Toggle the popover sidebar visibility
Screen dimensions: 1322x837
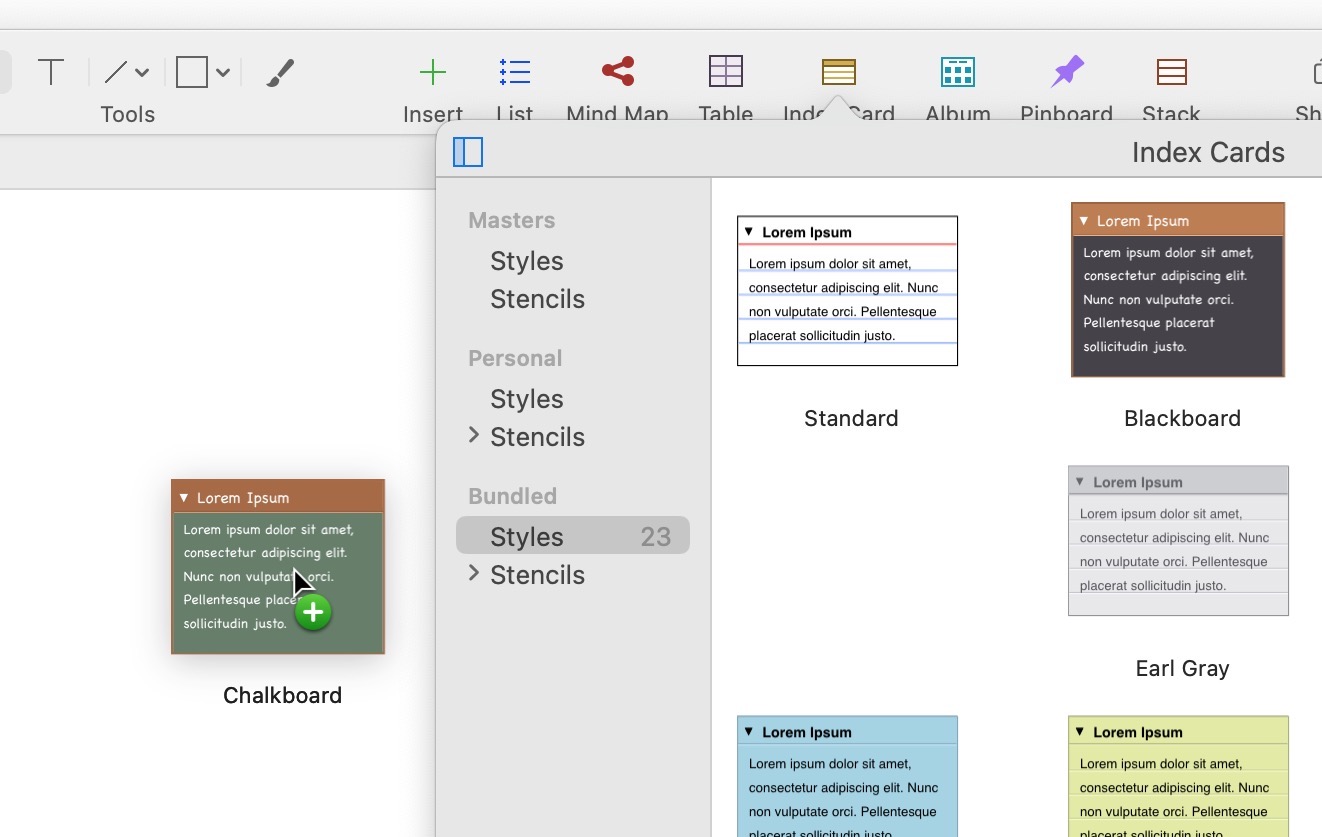click(468, 152)
